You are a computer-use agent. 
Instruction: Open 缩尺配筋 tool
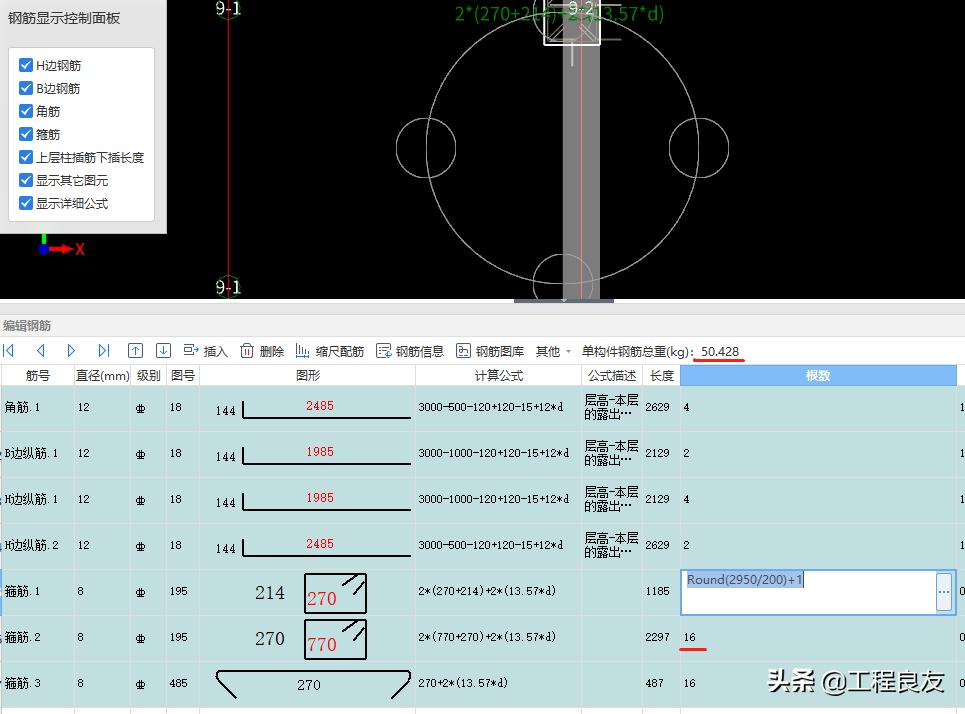(x=329, y=351)
